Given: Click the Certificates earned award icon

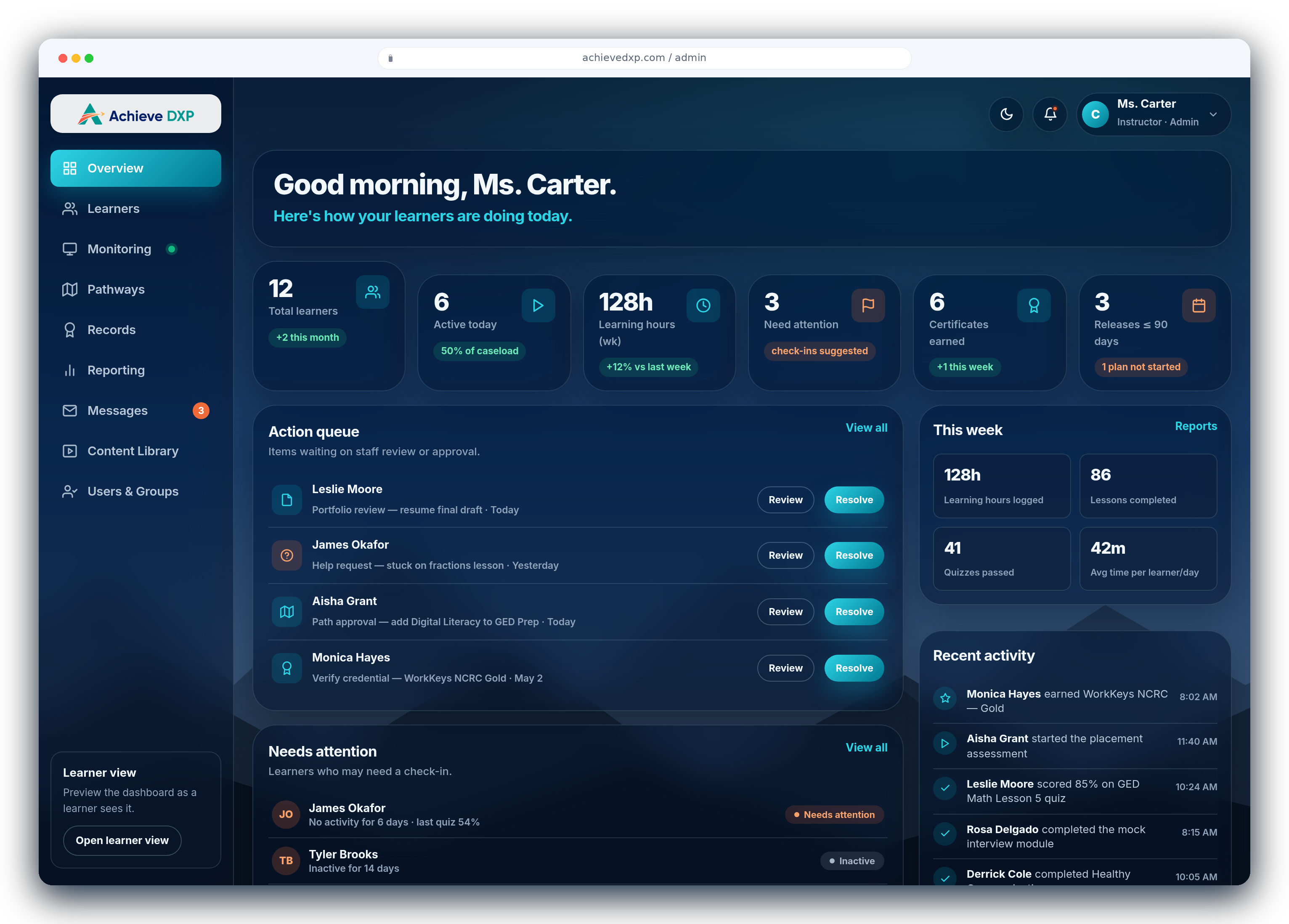Looking at the screenshot, I should click(1034, 306).
